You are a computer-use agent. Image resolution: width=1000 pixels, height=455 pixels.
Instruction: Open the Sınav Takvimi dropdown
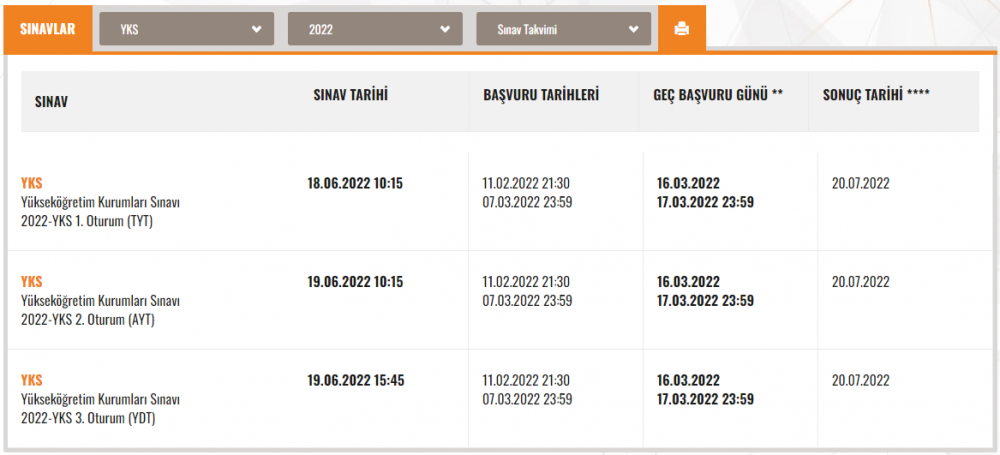coord(564,29)
